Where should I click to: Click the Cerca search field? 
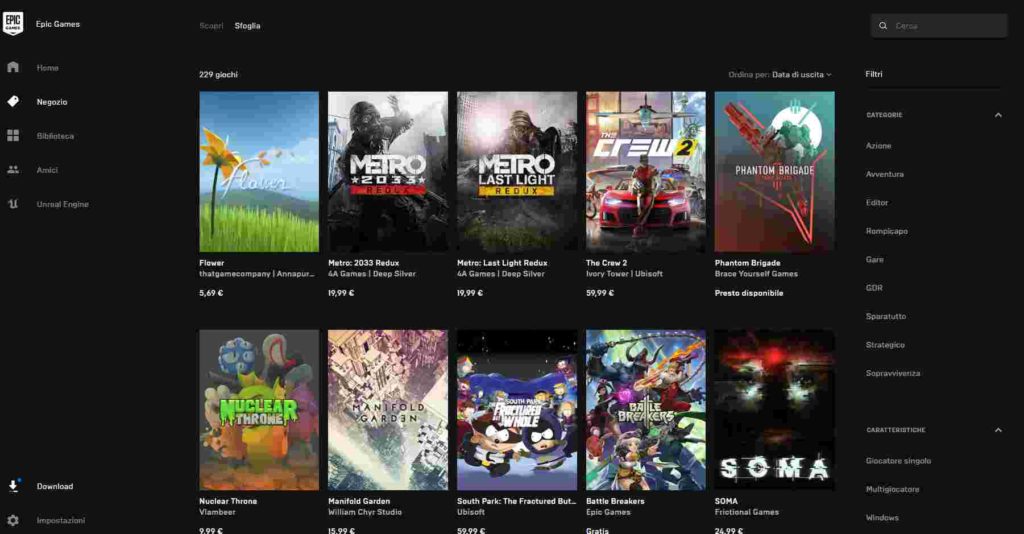click(x=939, y=26)
